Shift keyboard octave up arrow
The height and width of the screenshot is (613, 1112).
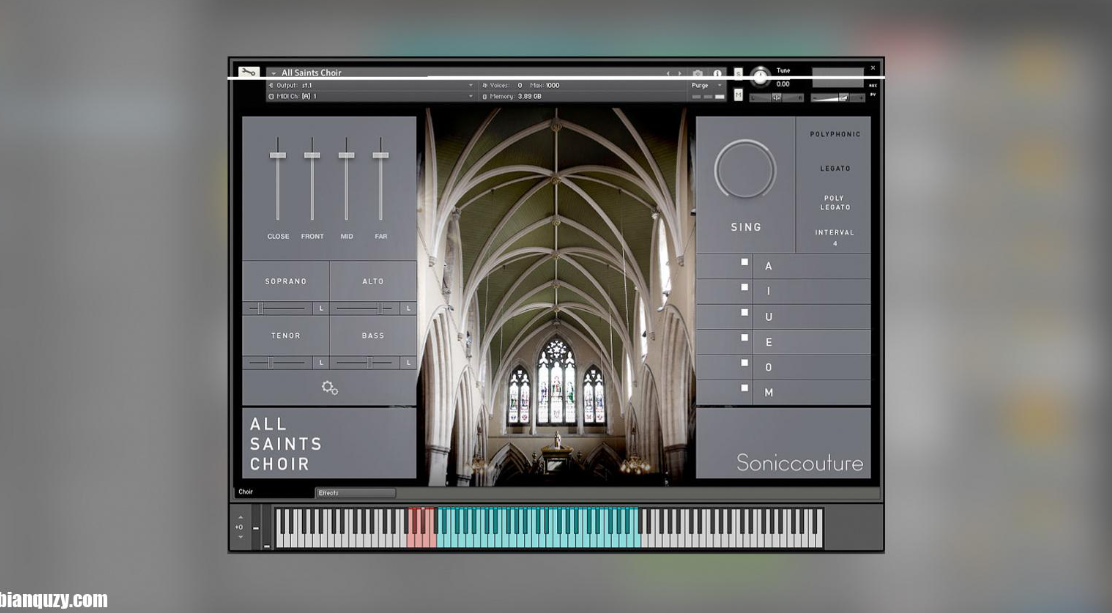[240, 517]
